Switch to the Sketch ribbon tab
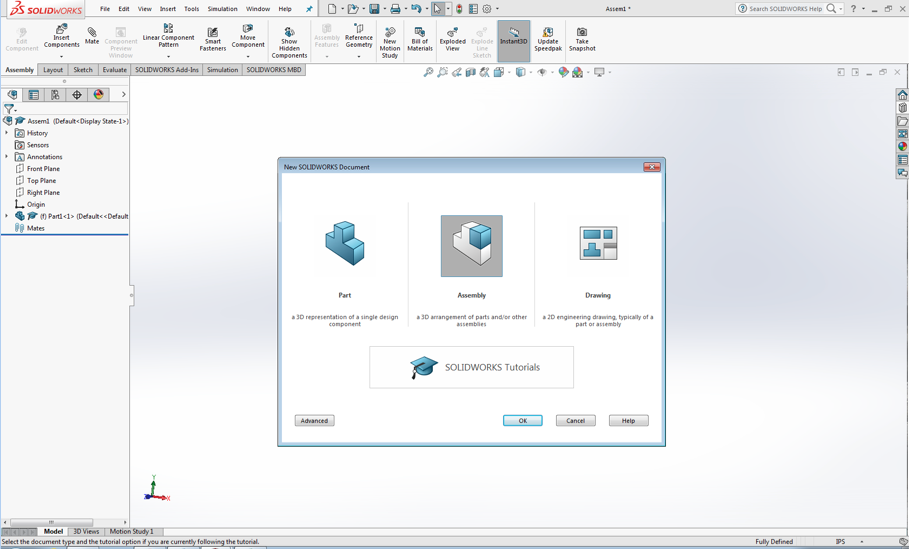The height and width of the screenshot is (549, 909). pyautogui.click(x=83, y=70)
